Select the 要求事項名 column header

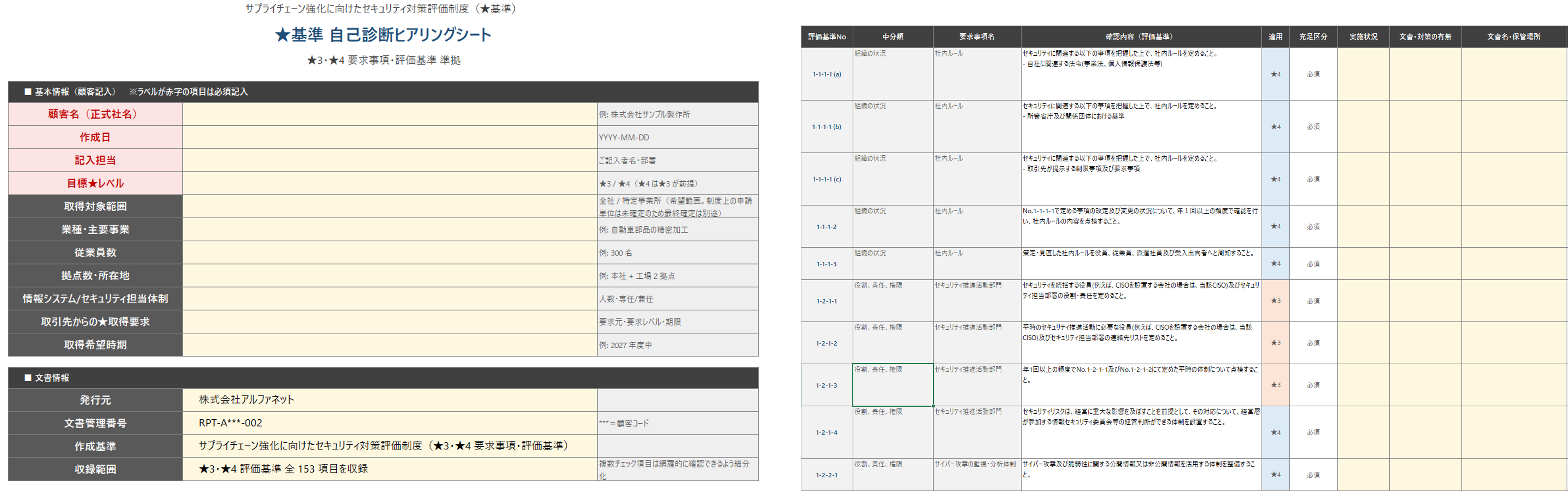tap(977, 36)
